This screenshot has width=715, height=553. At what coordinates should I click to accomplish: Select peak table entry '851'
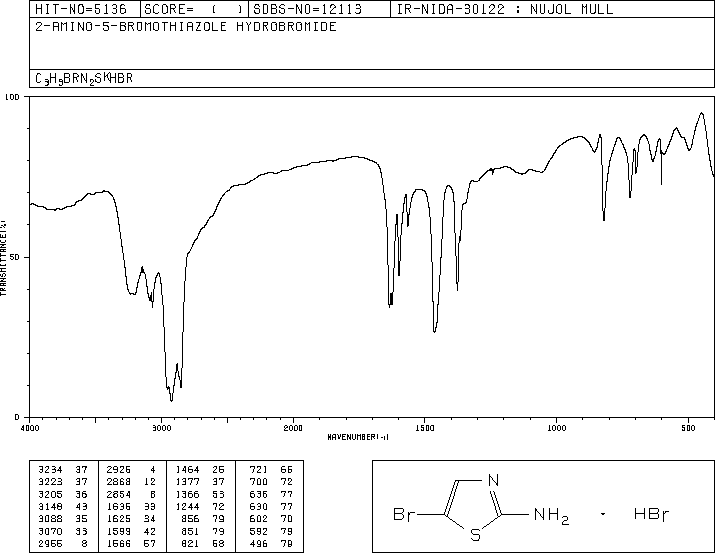click(191, 531)
